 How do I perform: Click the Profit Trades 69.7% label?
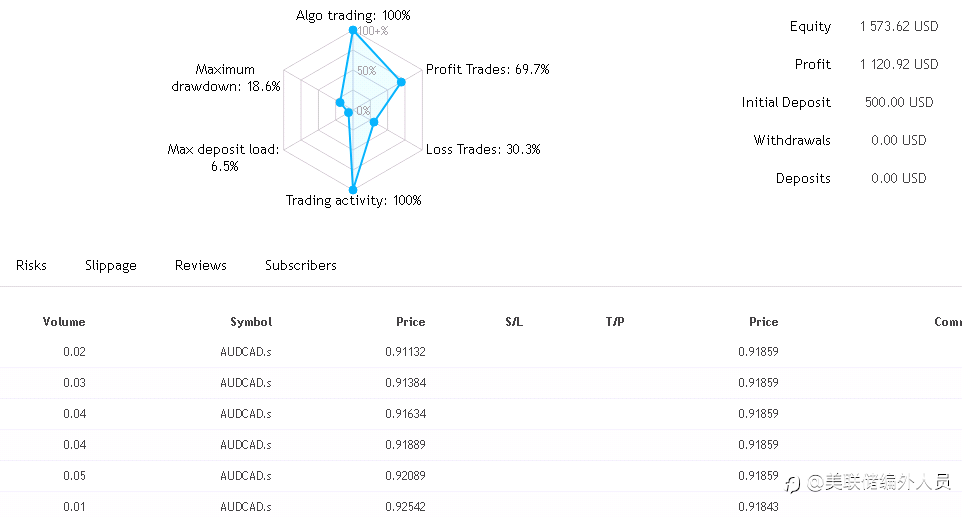[488, 70]
